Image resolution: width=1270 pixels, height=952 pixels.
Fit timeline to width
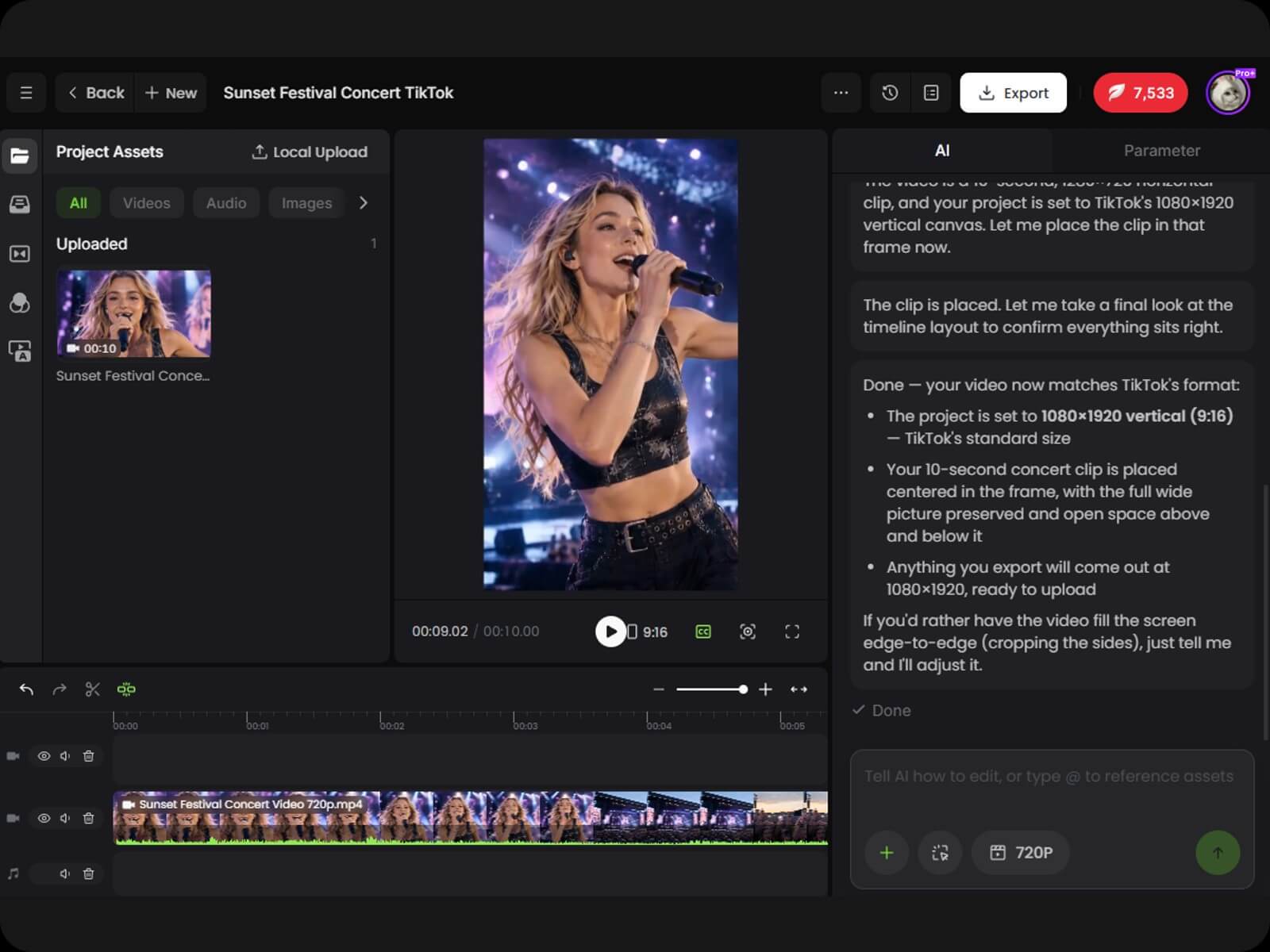click(799, 689)
